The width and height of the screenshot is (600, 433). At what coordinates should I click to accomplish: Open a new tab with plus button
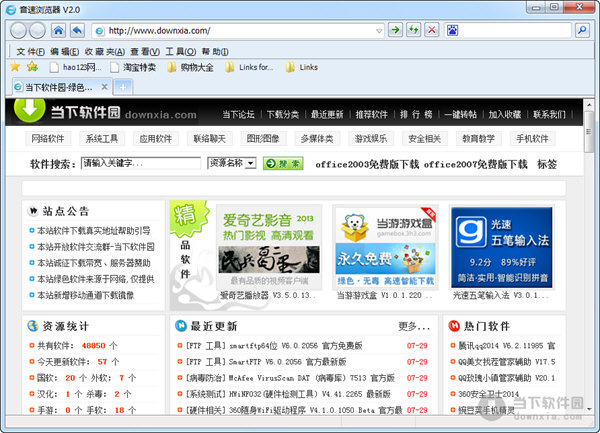pyautogui.click(x=123, y=88)
